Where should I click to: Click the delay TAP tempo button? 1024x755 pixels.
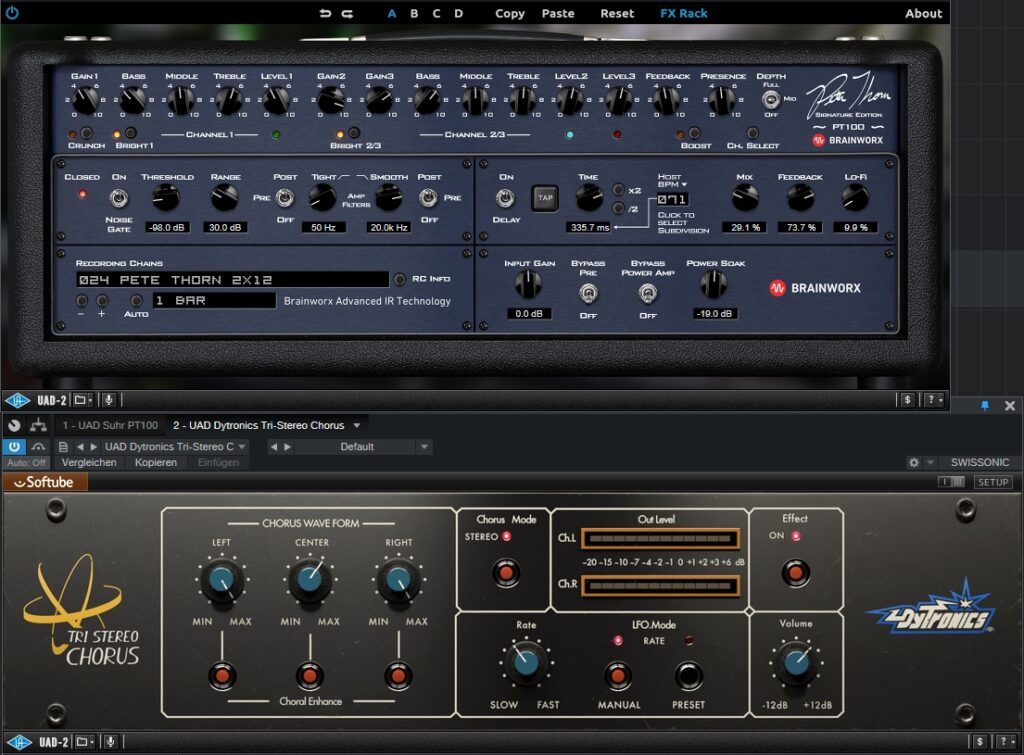click(545, 197)
